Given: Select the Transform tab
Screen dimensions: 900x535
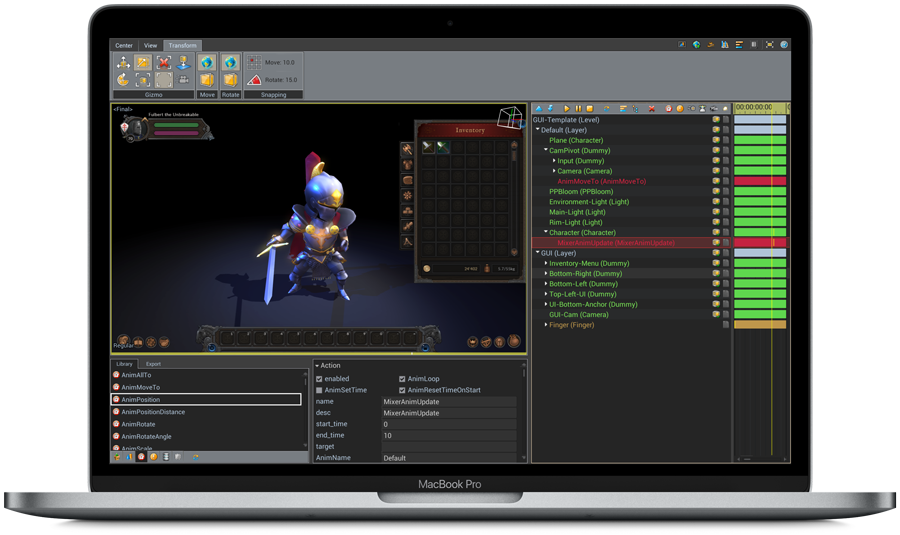Looking at the screenshot, I should [183, 45].
